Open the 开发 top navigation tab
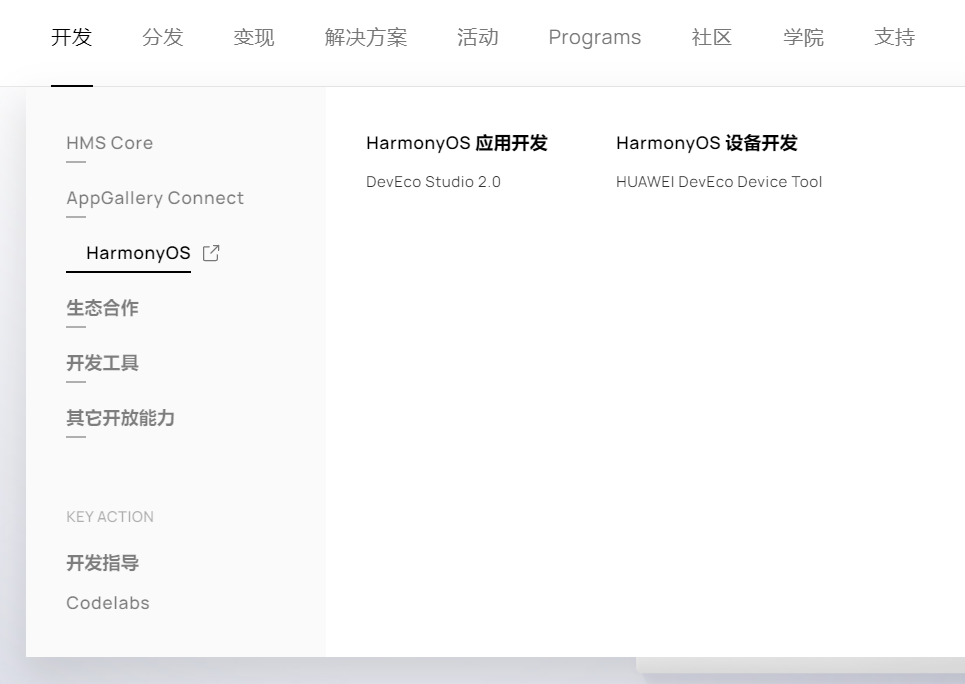Screen dimensions: 965x684 (71, 37)
